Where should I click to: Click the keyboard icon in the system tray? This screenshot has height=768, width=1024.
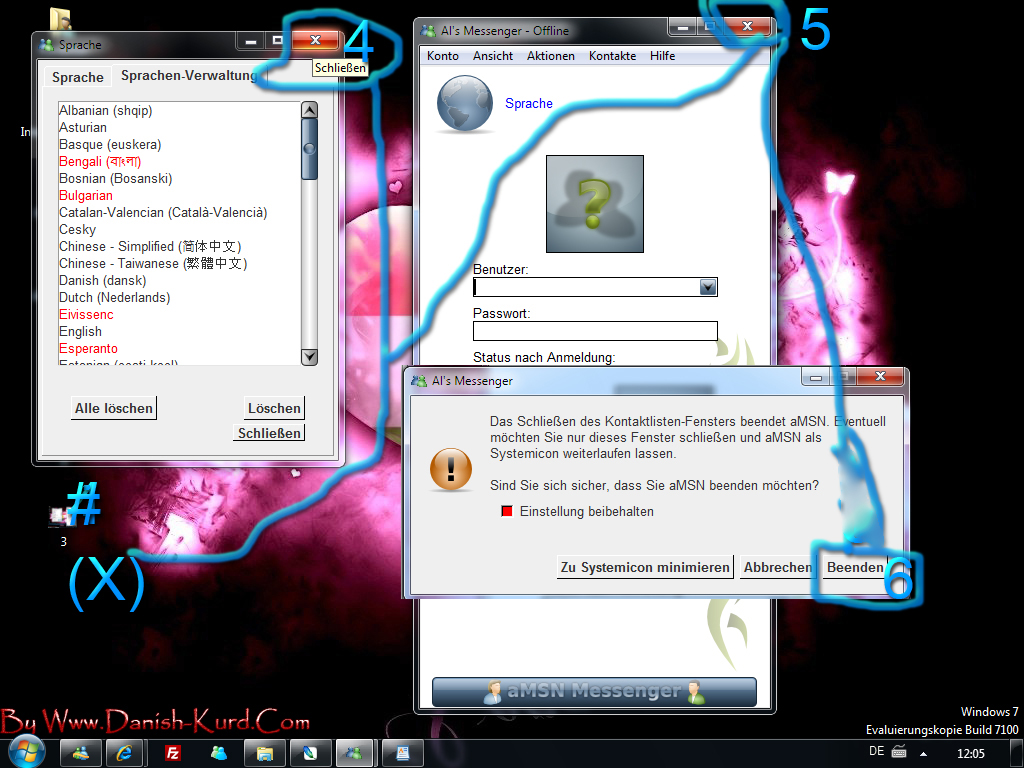click(x=899, y=752)
